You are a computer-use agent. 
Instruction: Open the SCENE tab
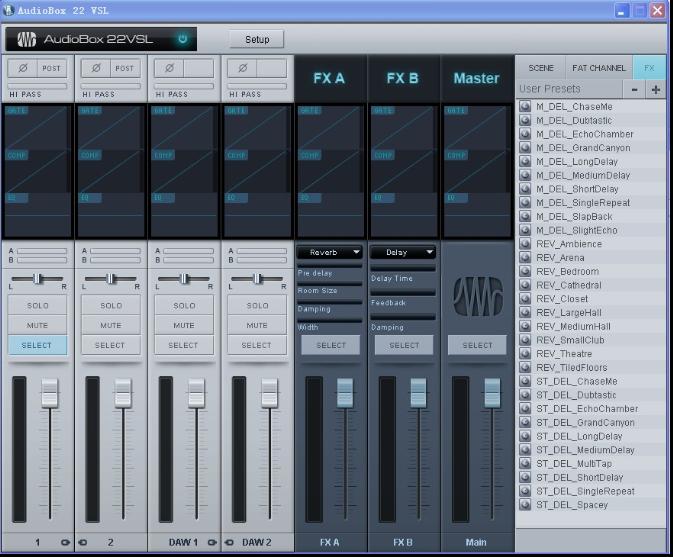click(x=541, y=68)
